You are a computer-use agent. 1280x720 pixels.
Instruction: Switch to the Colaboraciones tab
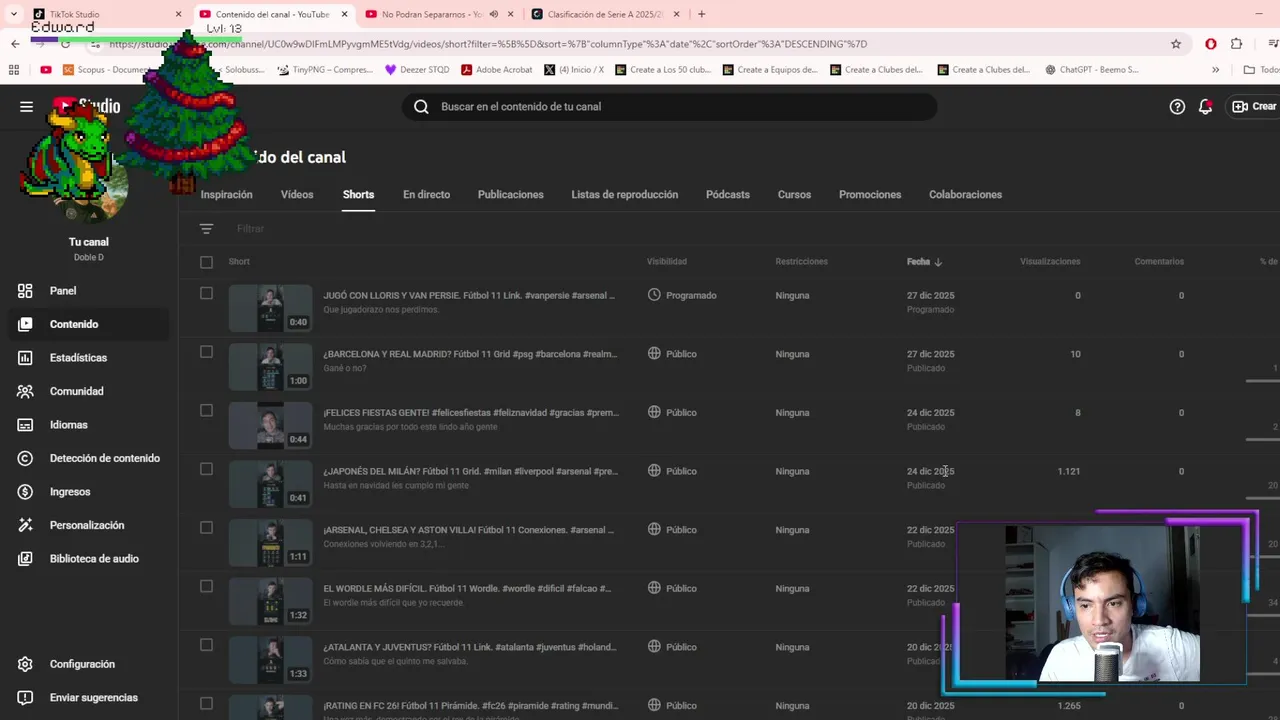coord(965,195)
